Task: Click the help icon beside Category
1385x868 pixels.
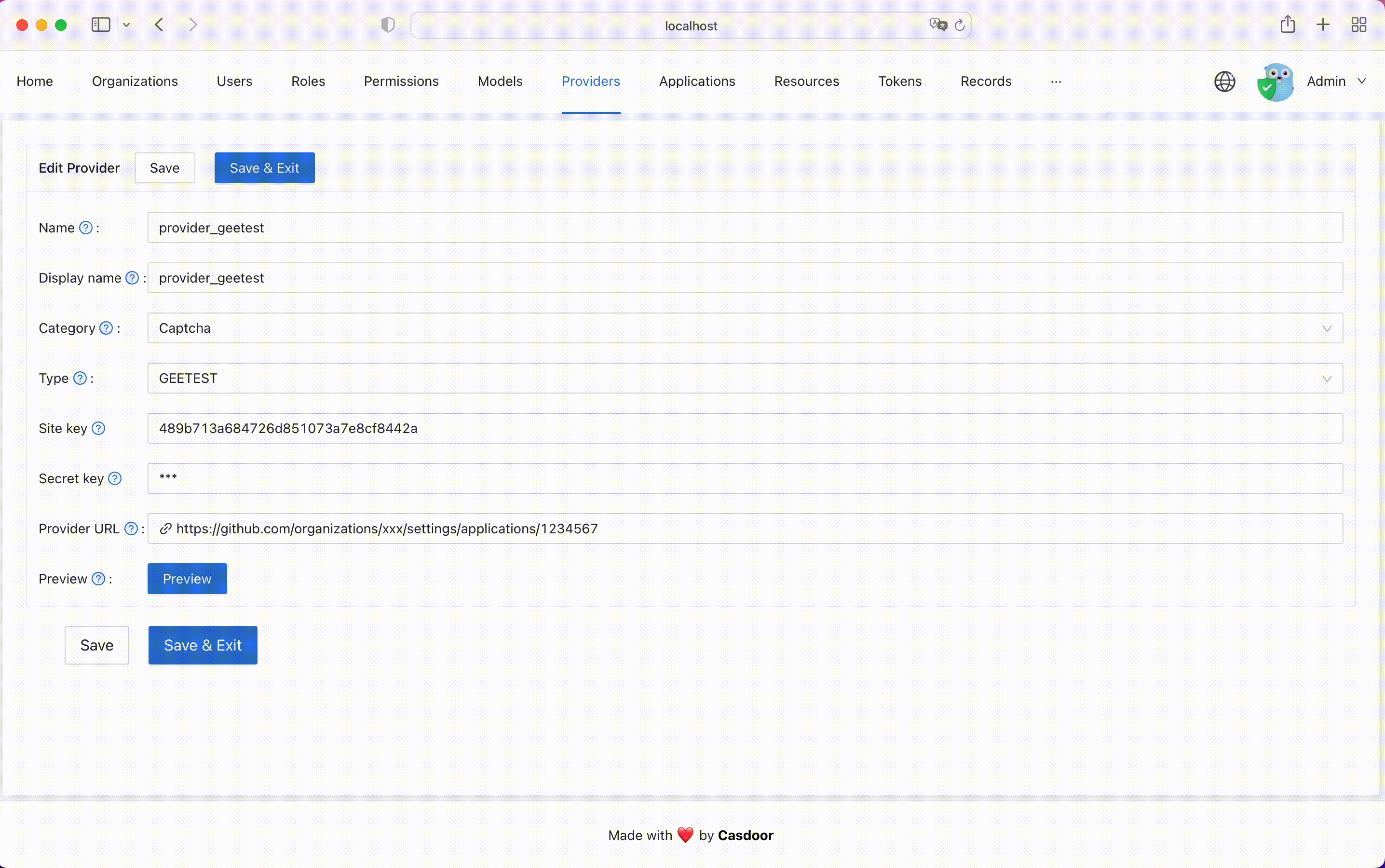Action: (x=106, y=328)
